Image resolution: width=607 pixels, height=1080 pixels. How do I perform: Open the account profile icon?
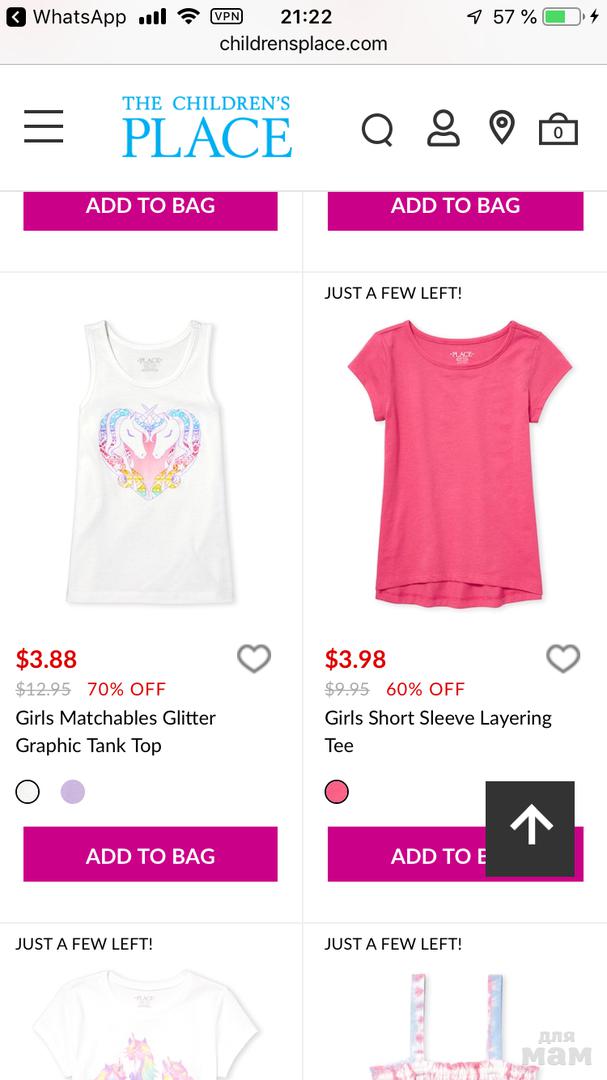coord(443,129)
